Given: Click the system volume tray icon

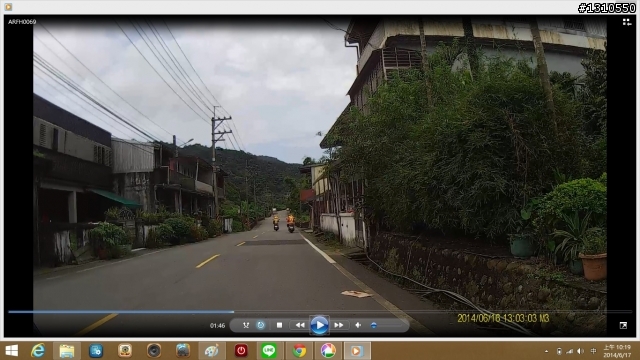Looking at the screenshot, I should pos(580,351).
